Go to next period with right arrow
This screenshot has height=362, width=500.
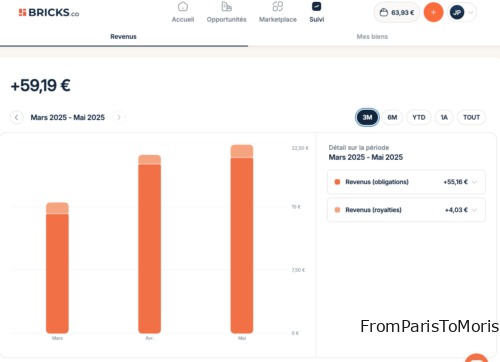click(x=119, y=117)
